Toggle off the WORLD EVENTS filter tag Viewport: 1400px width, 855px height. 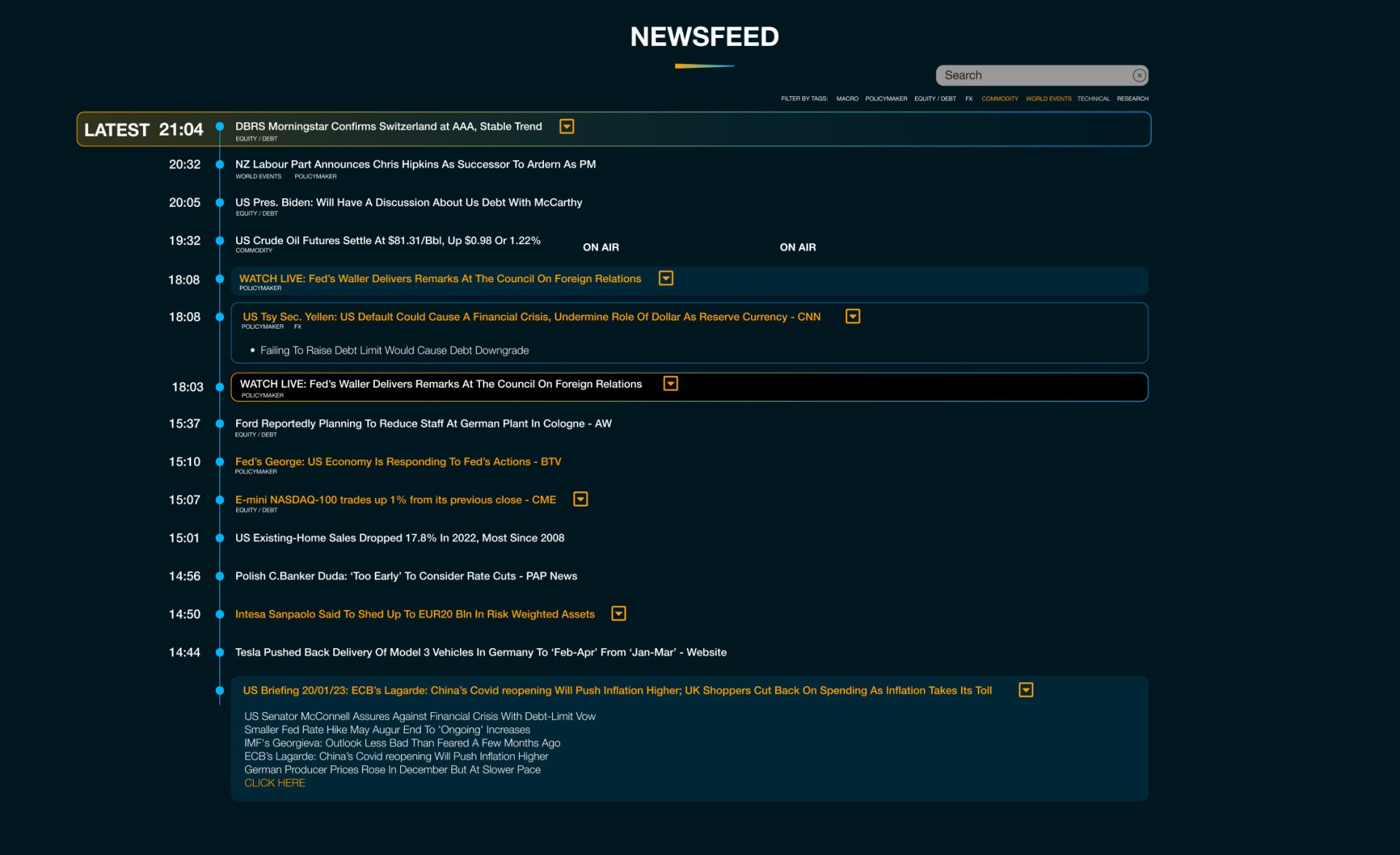(x=1049, y=98)
